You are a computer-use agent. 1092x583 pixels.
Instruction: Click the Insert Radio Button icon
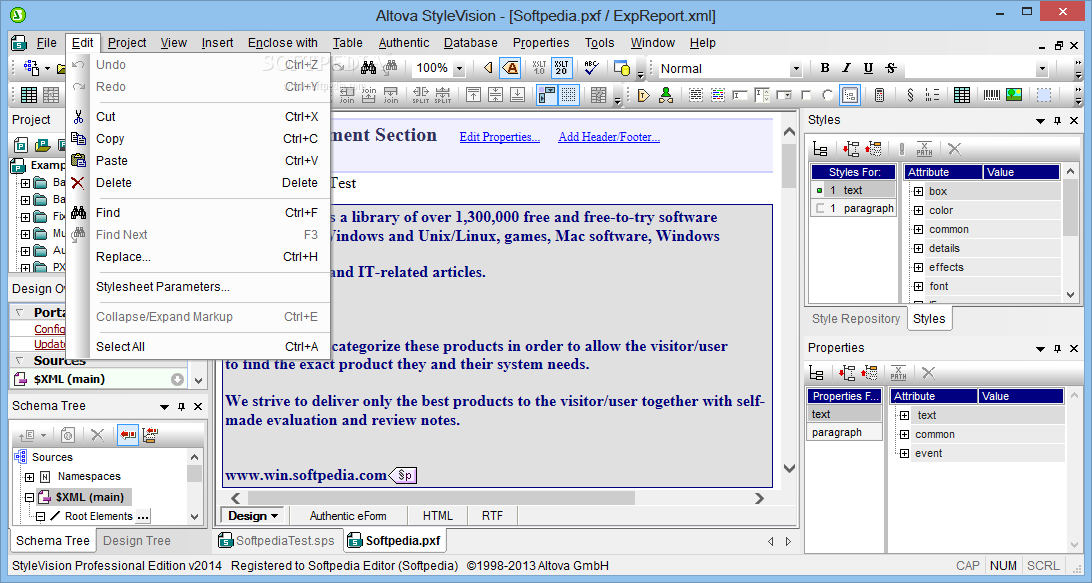tap(827, 95)
